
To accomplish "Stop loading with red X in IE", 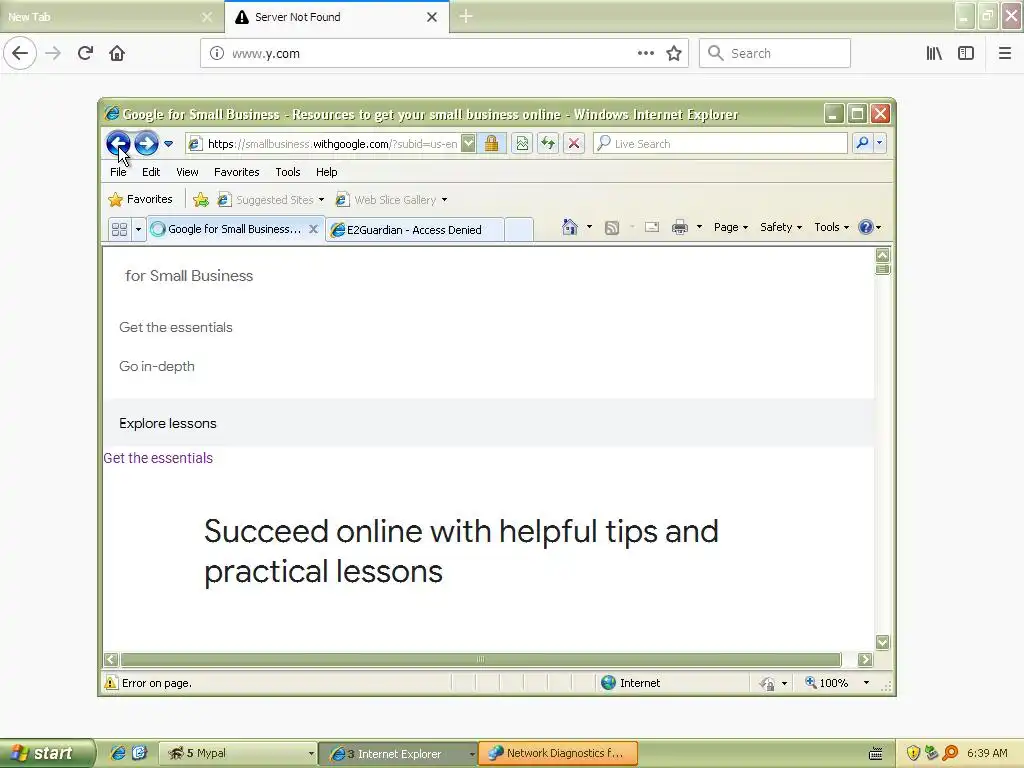I will click(573, 143).
